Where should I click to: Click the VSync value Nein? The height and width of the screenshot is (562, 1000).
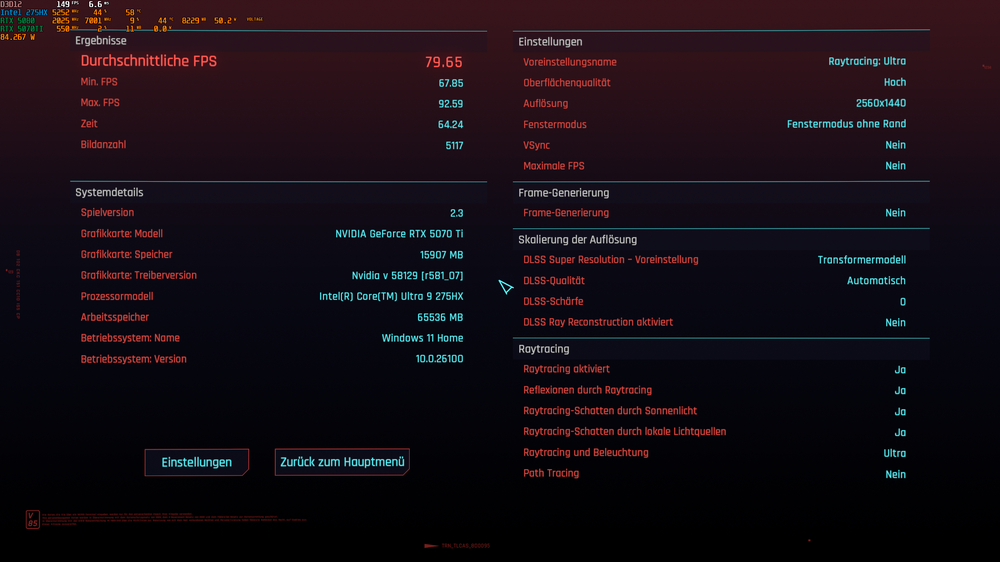[x=895, y=145]
